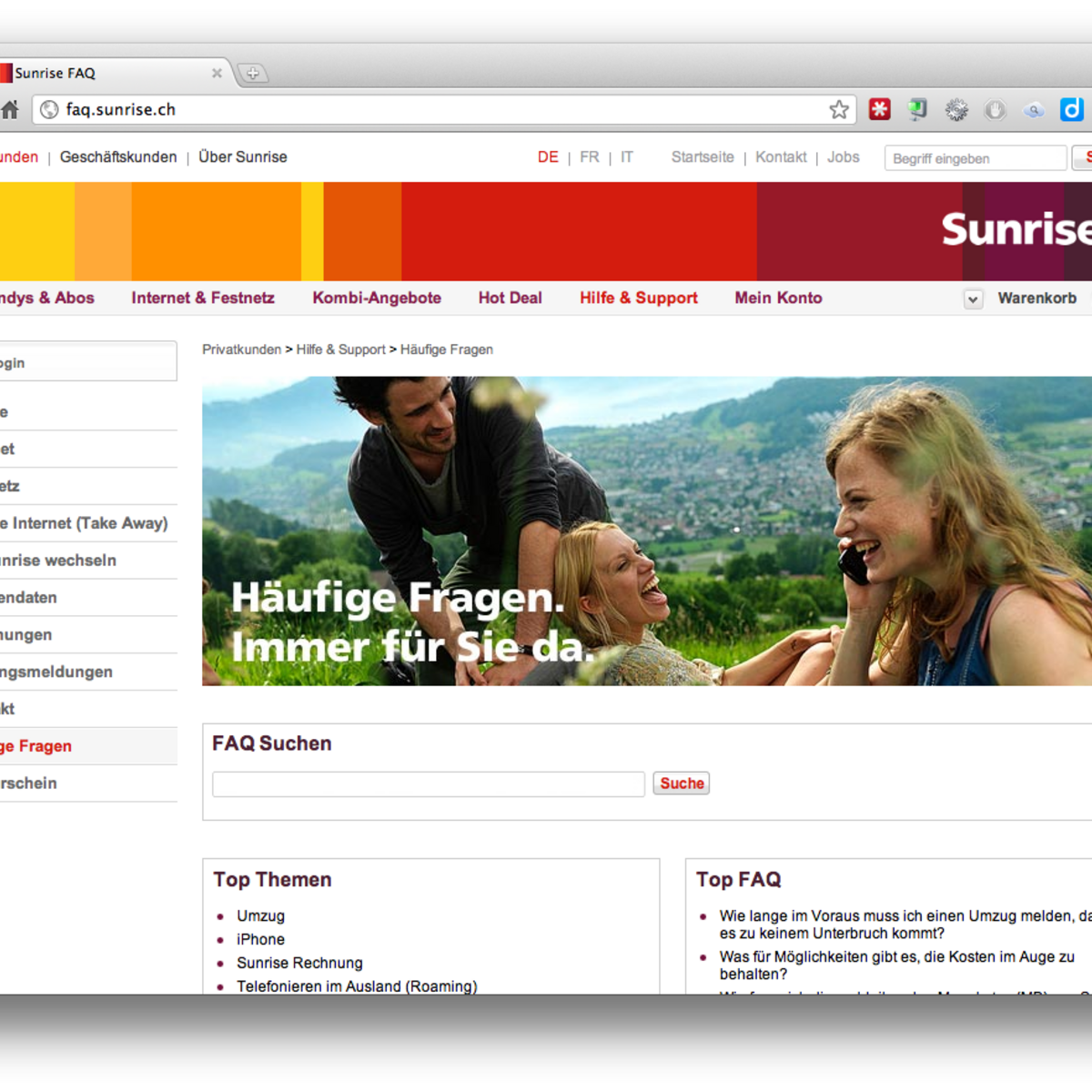Open the iPhone topic
The width and height of the screenshot is (1092, 1092).
(x=260, y=939)
